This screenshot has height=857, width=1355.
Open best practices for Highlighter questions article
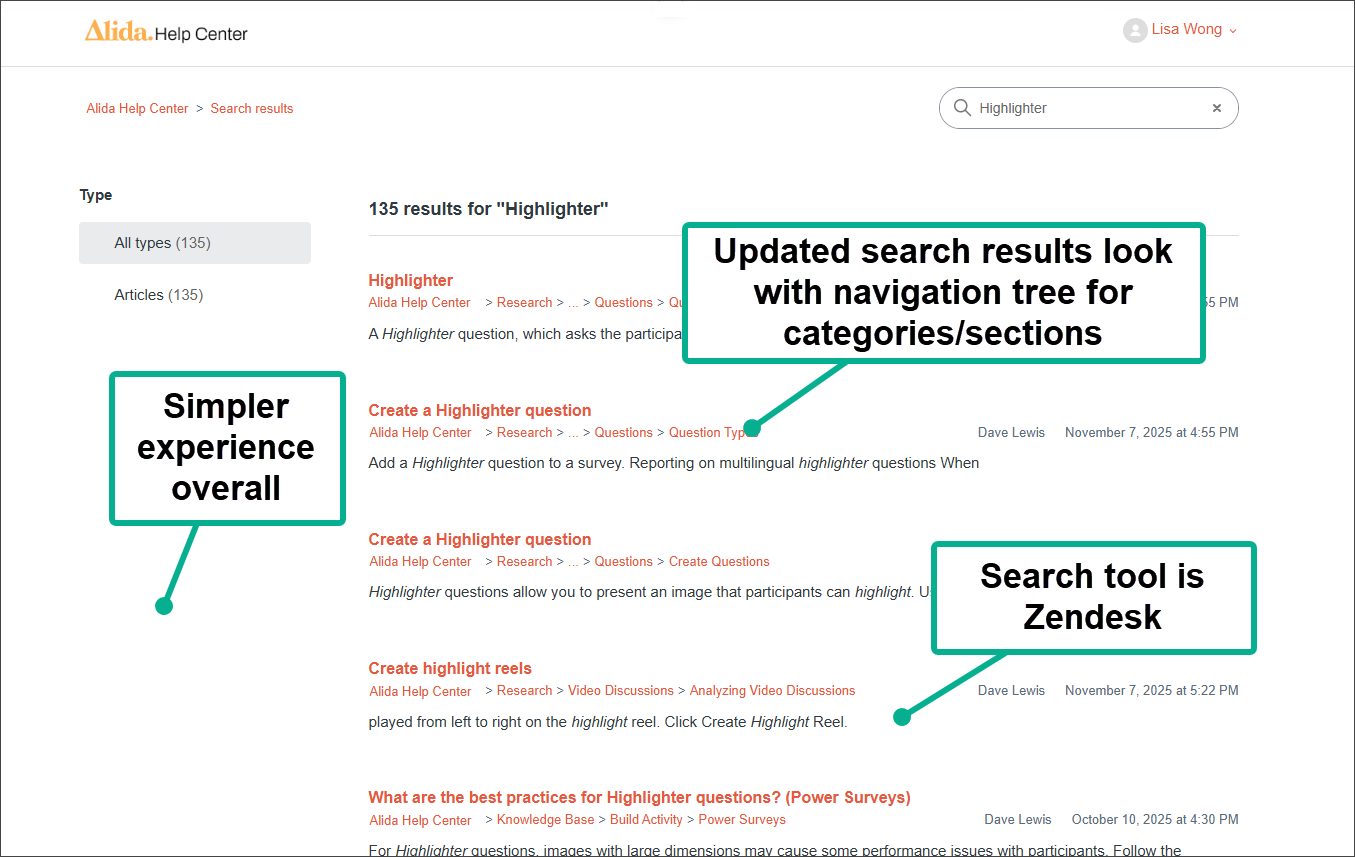640,797
